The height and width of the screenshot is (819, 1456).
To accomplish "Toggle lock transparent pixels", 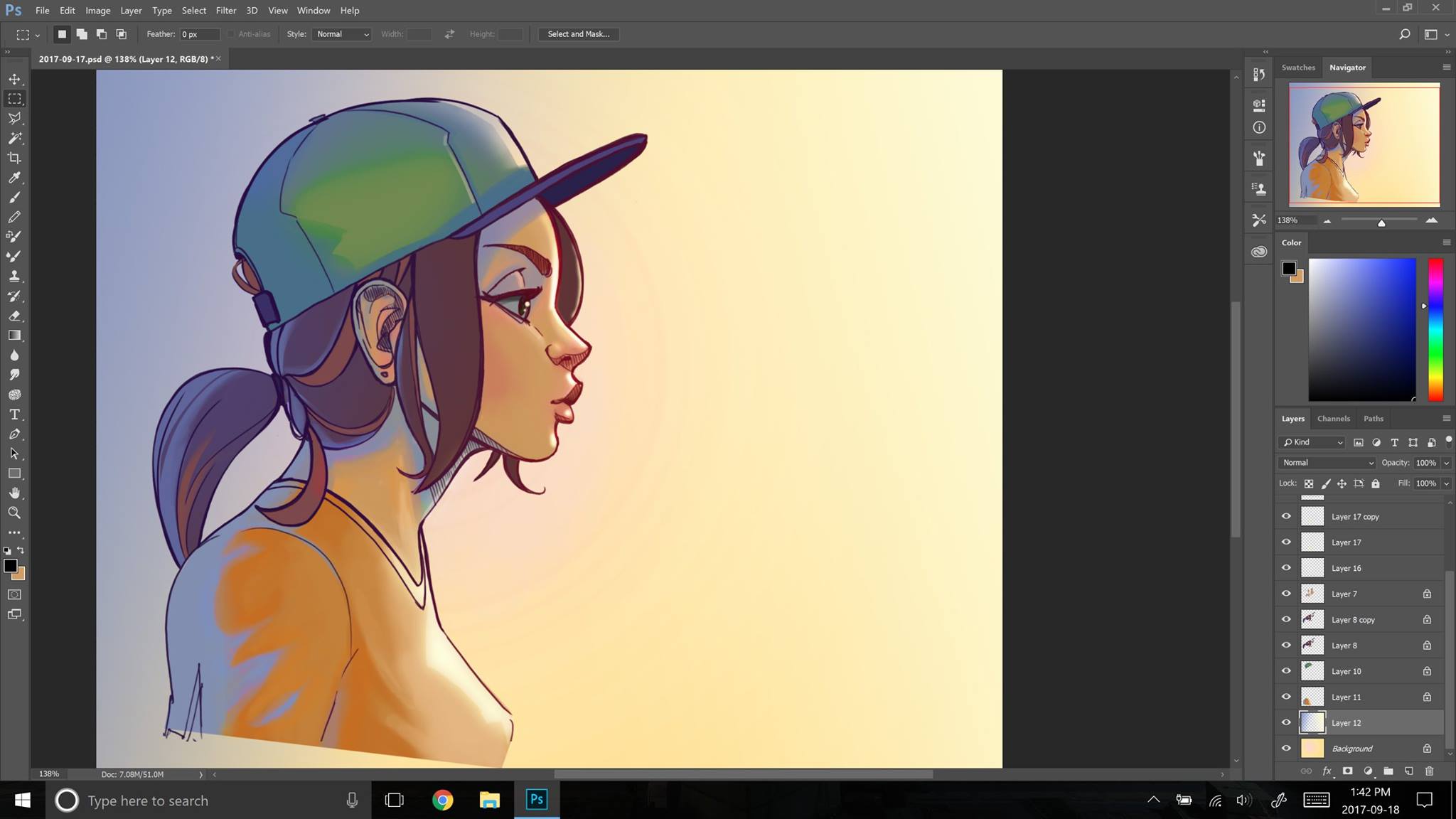I will coord(1308,483).
